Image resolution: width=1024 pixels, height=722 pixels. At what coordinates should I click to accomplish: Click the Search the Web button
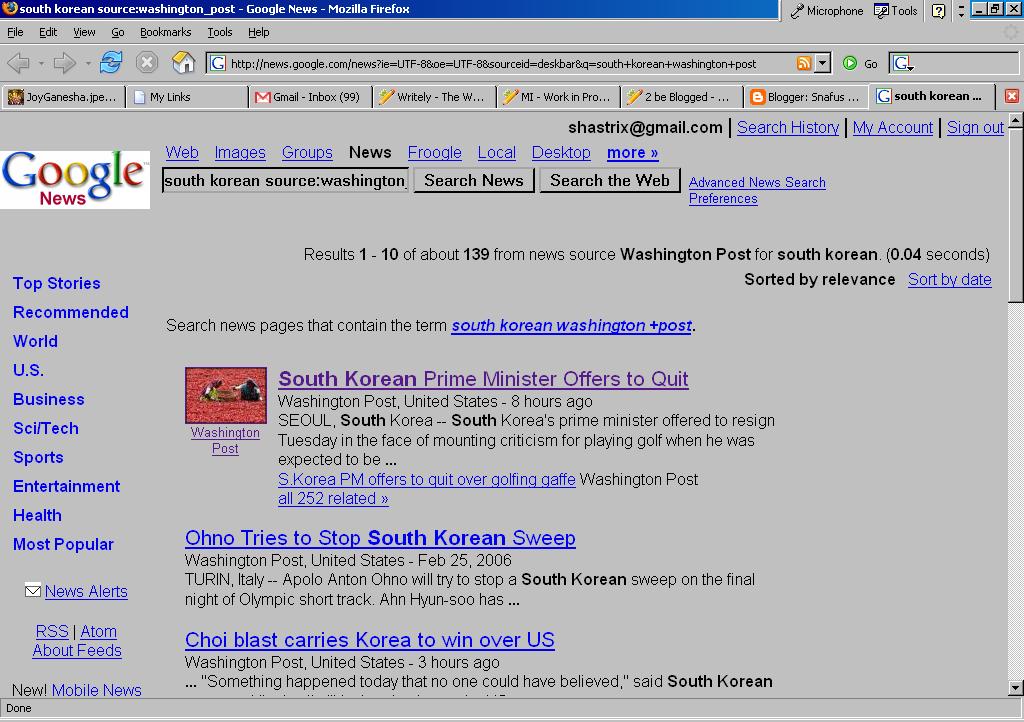click(610, 180)
